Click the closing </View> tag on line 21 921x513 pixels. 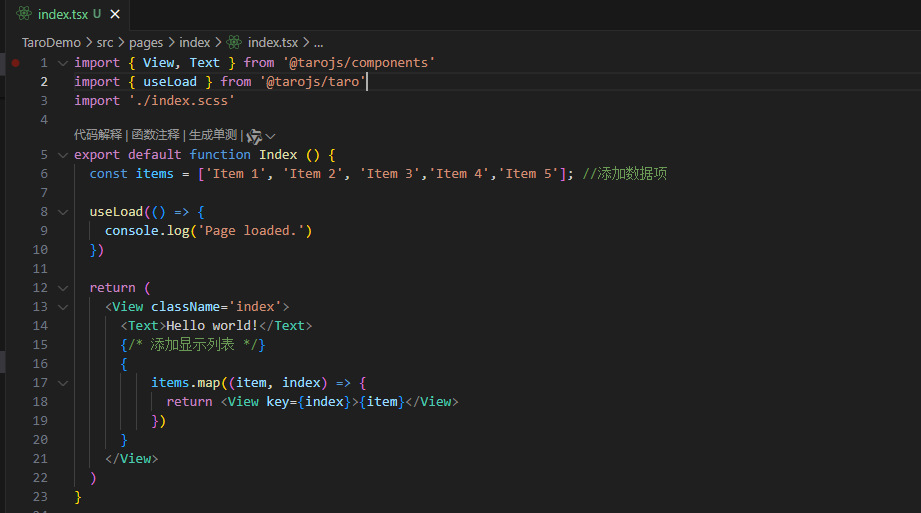tap(132, 459)
